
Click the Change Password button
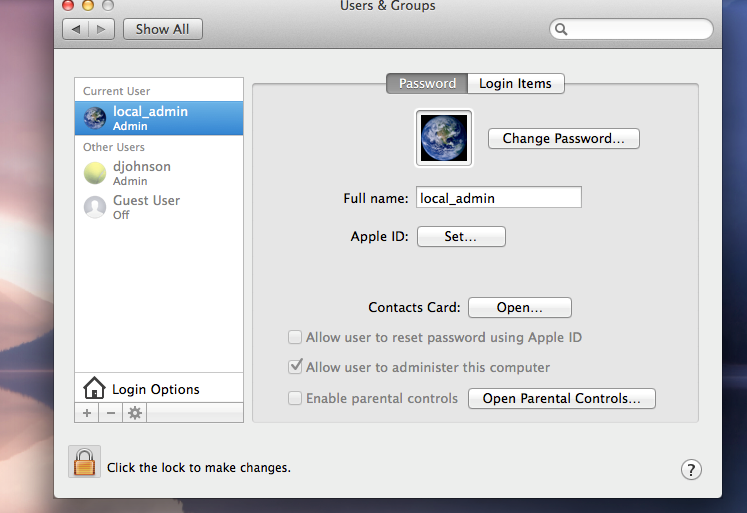pos(563,139)
